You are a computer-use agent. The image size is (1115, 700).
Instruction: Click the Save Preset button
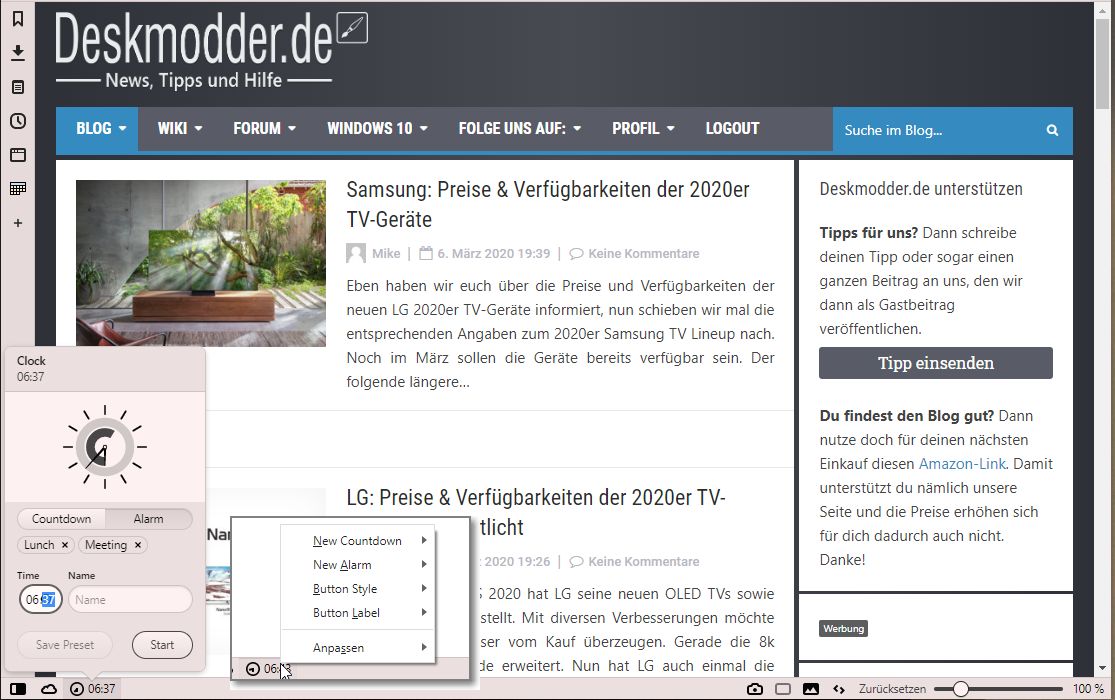tap(65, 645)
